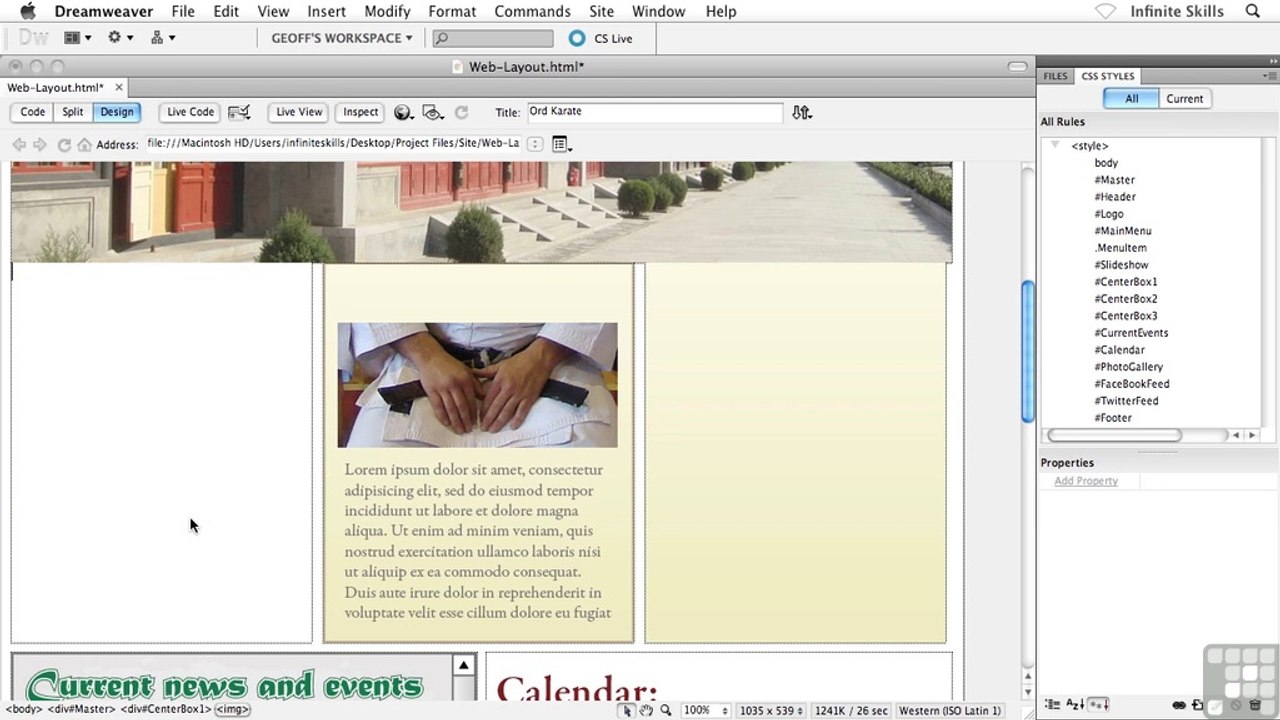1280x720 pixels.
Task: Click the karate belt image
Action: 477,385
